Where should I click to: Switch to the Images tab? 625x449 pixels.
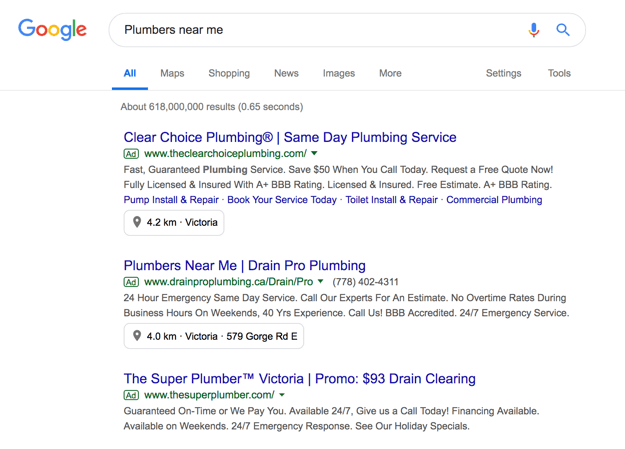(x=339, y=73)
